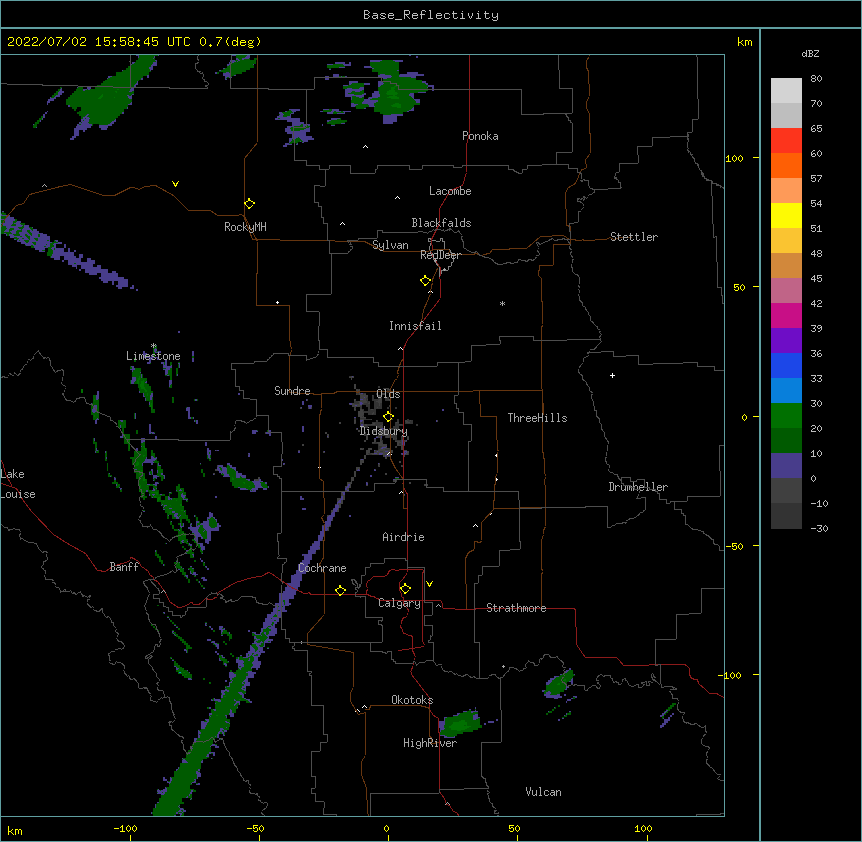
Task: Select the yellow diamond marker south of RedDeer
Action: pos(425,281)
